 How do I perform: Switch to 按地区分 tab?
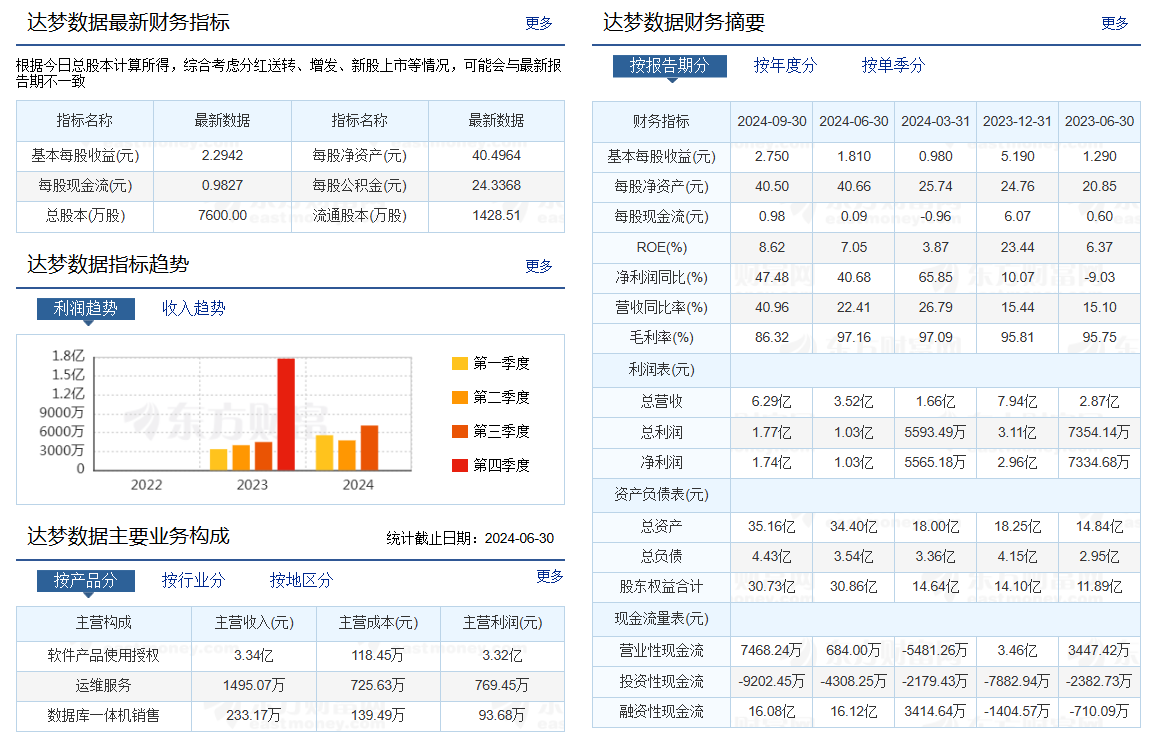pos(302,581)
